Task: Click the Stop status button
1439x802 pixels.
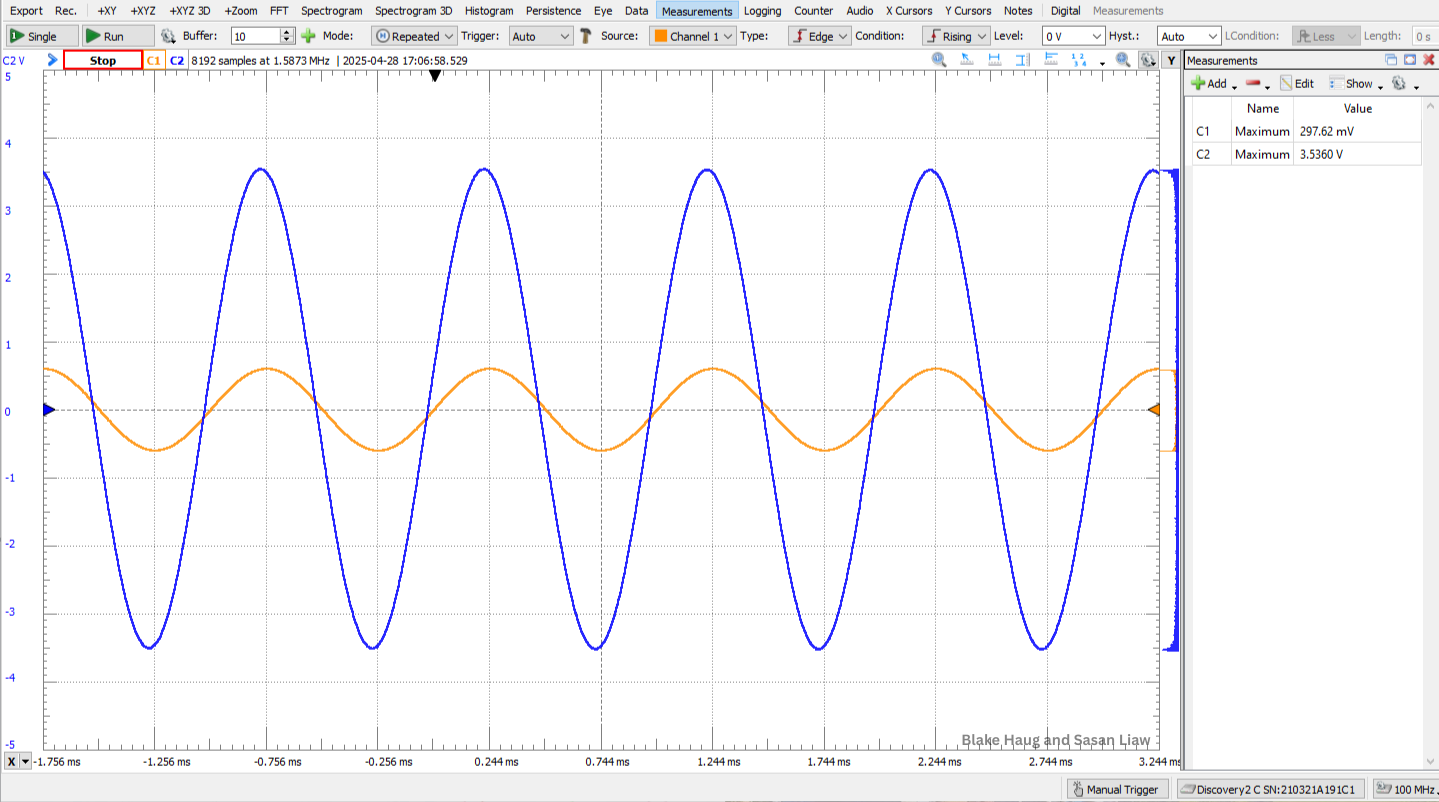Action: (103, 60)
